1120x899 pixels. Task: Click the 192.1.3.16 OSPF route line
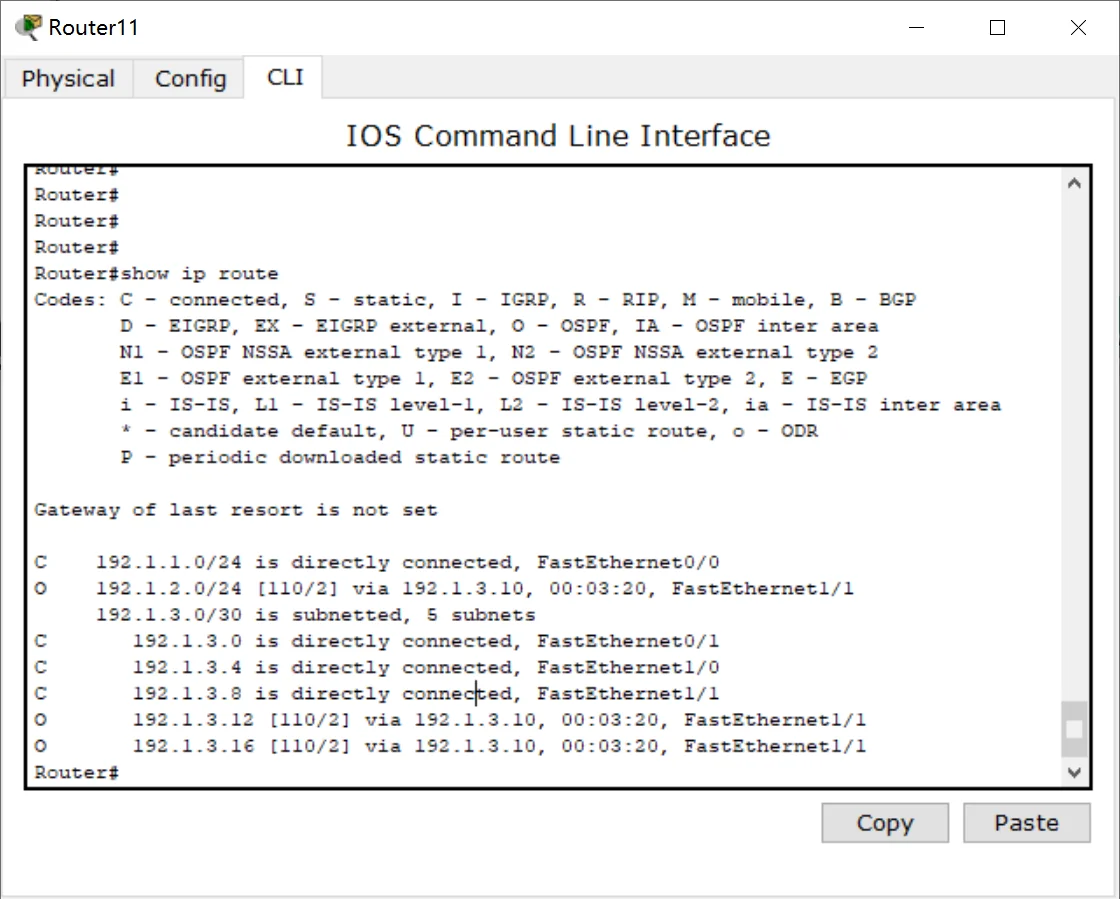[450, 746]
